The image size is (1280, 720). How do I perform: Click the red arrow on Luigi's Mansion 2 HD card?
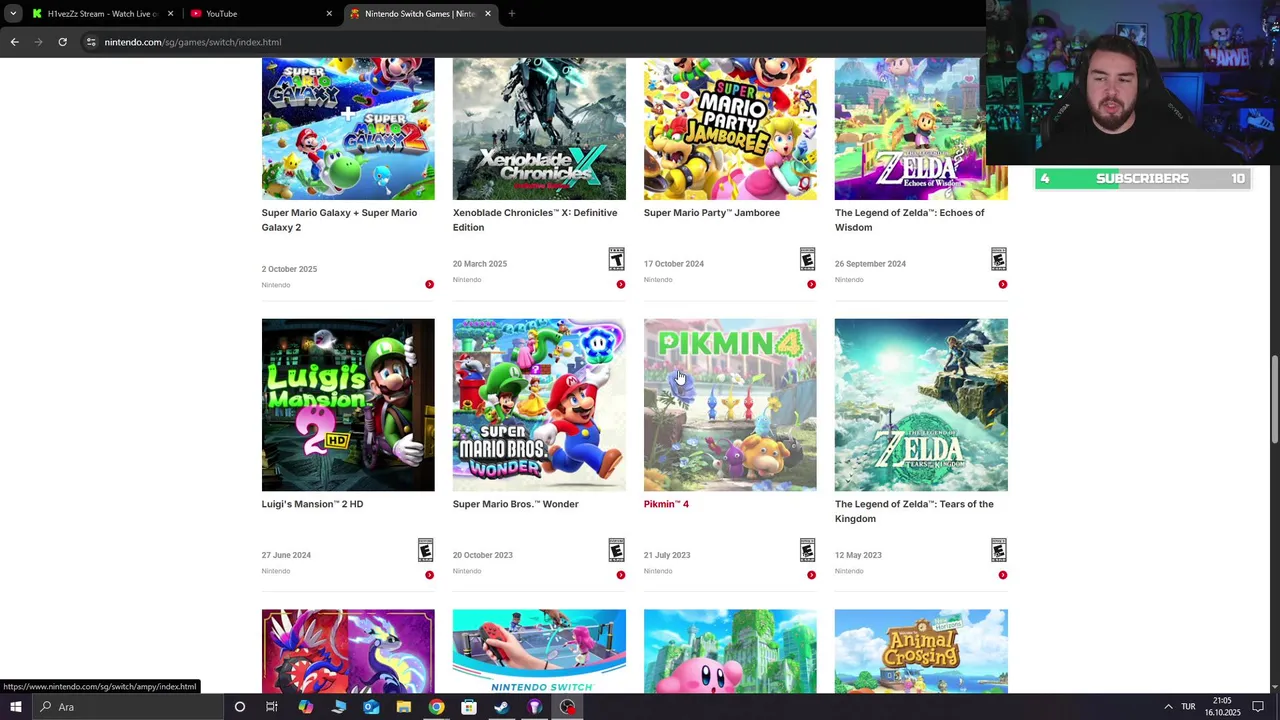[429, 575]
